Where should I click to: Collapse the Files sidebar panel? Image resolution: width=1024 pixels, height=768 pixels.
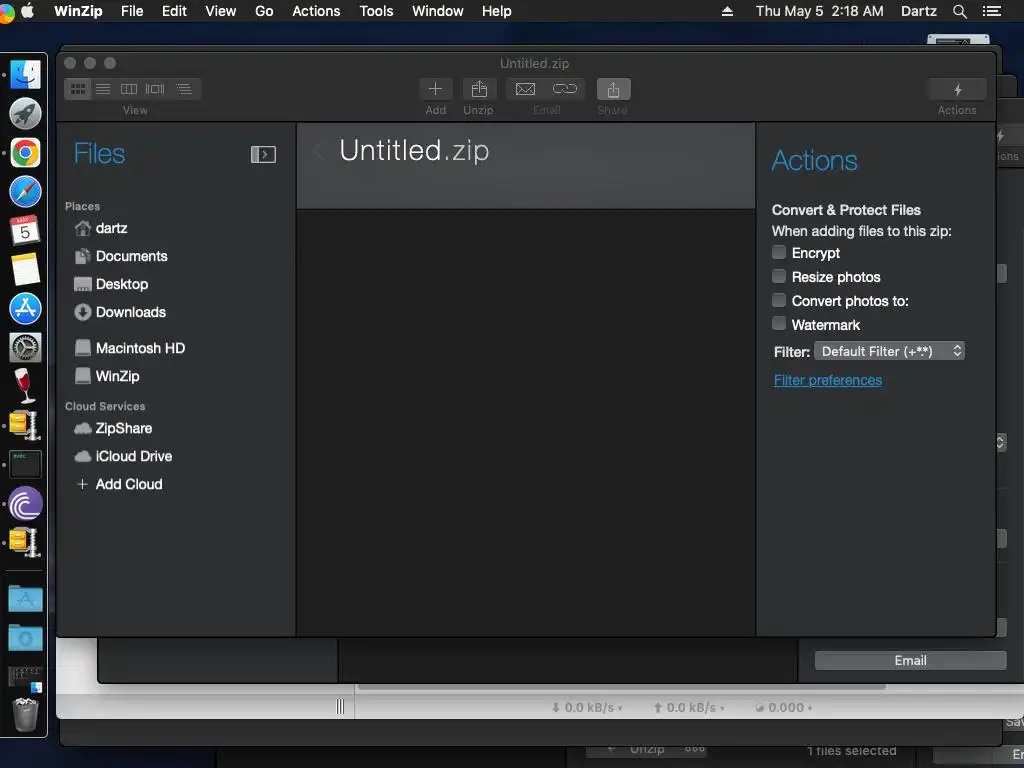pos(263,154)
